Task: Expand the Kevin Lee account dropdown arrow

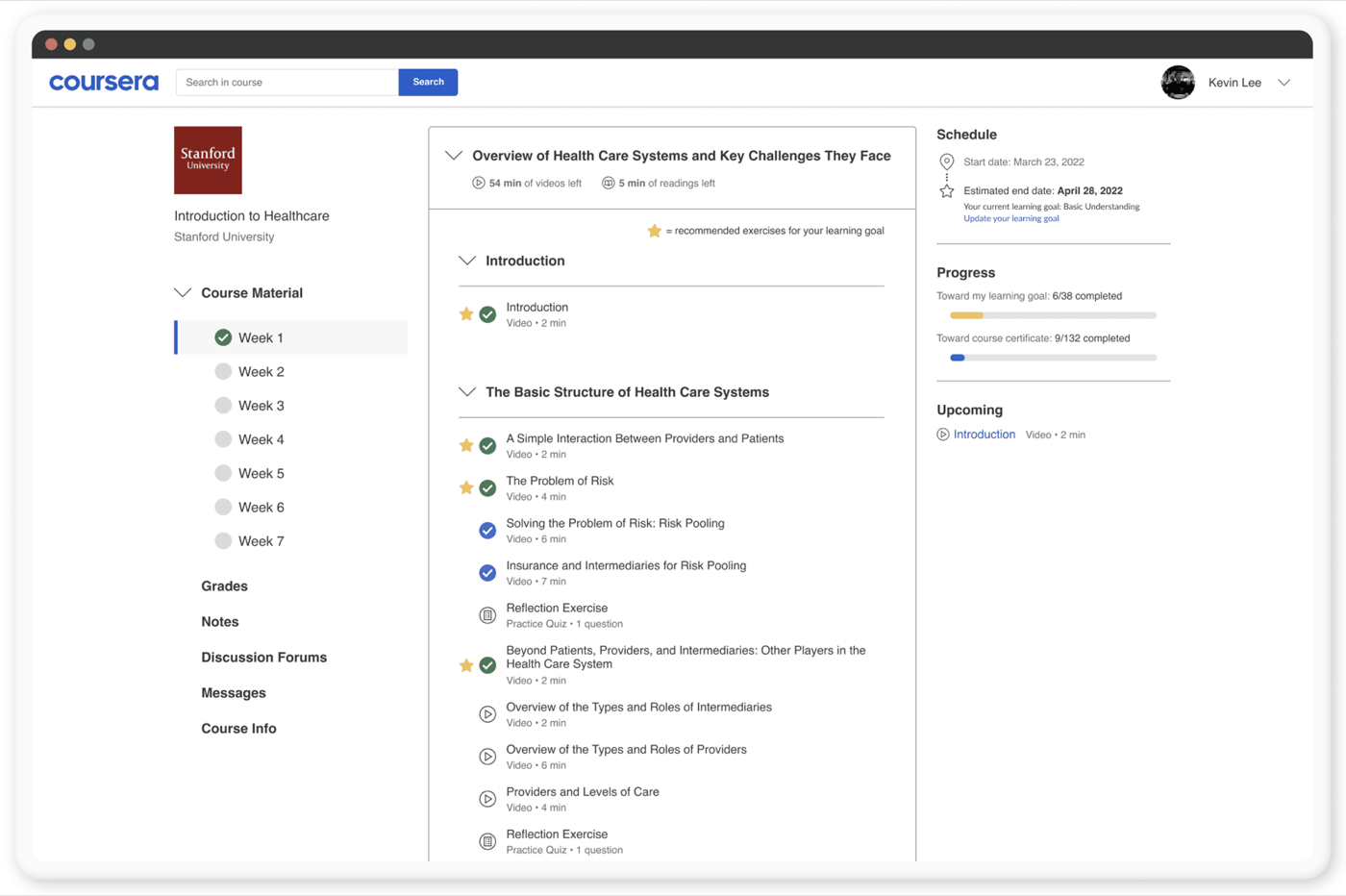Action: point(1284,83)
